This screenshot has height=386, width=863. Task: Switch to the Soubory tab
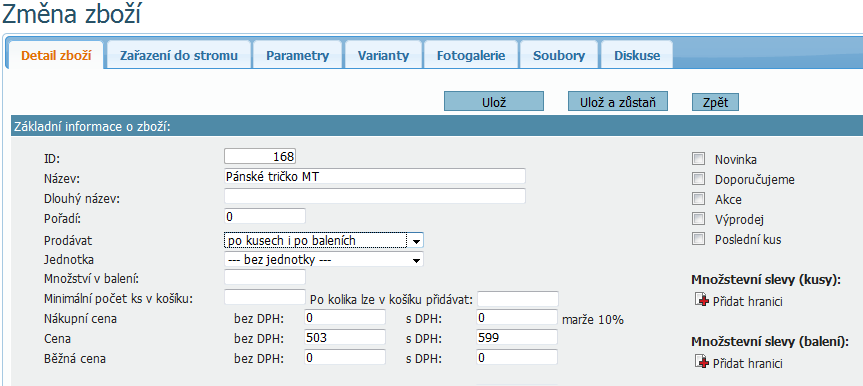coord(559,56)
